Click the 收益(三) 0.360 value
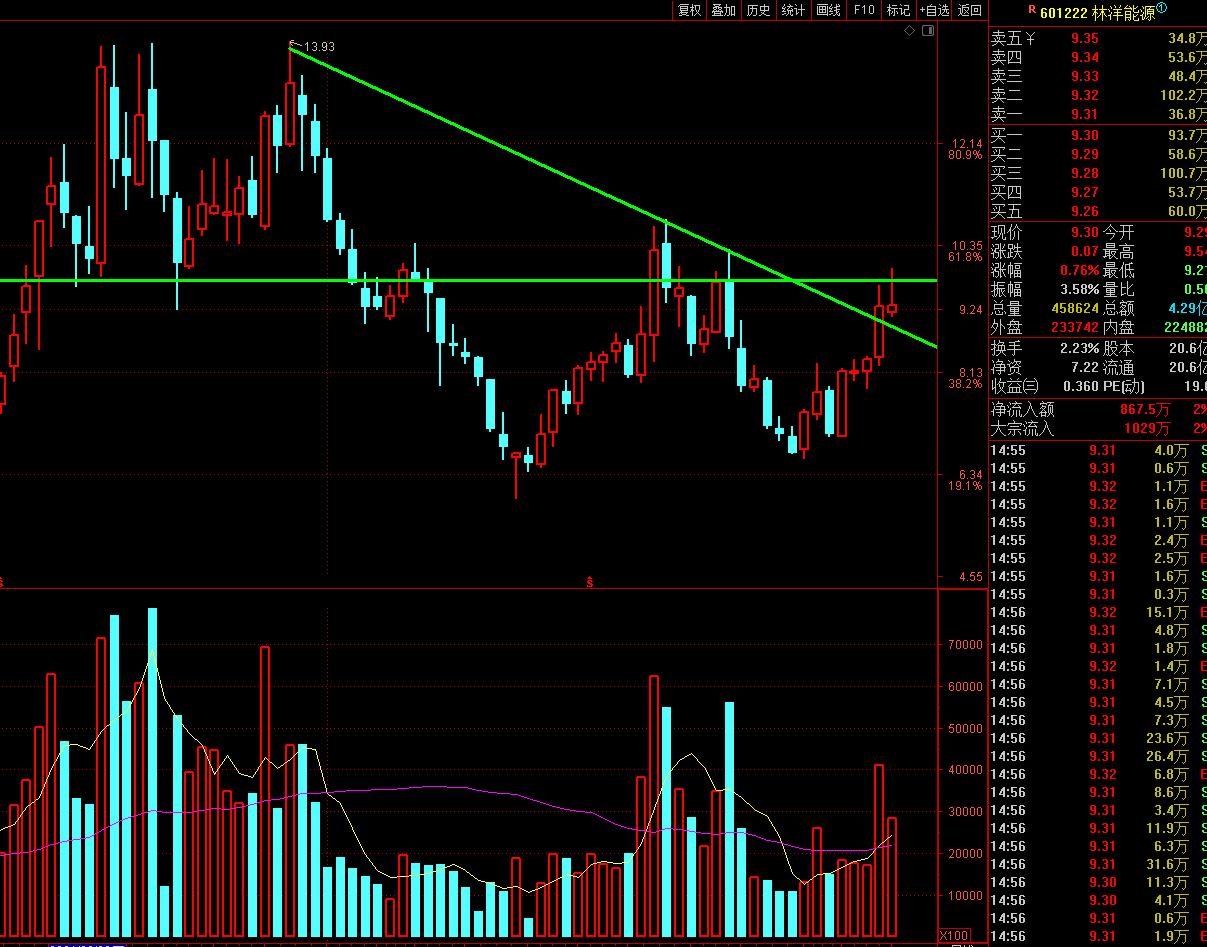 (1080, 386)
